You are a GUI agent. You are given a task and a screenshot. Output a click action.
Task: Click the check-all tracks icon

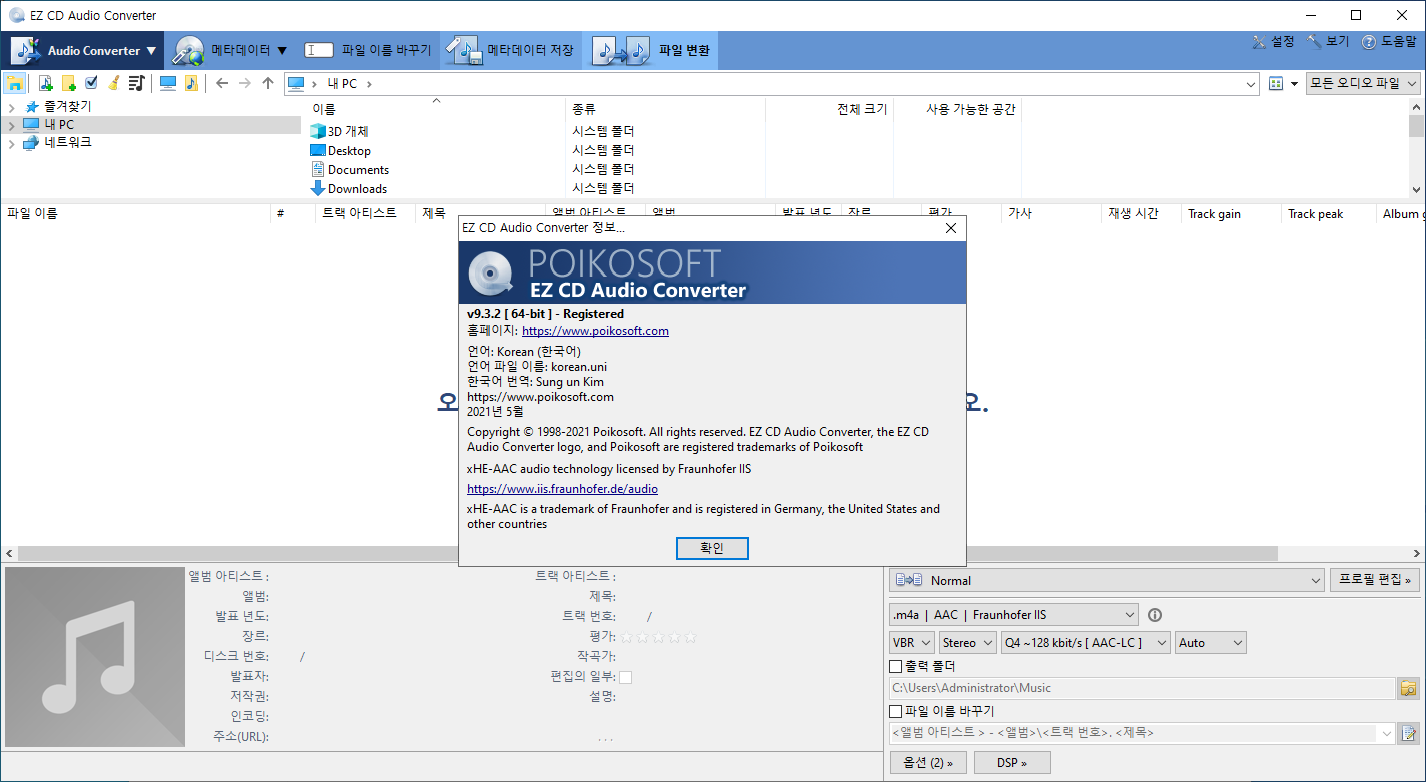[x=92, y=83]
